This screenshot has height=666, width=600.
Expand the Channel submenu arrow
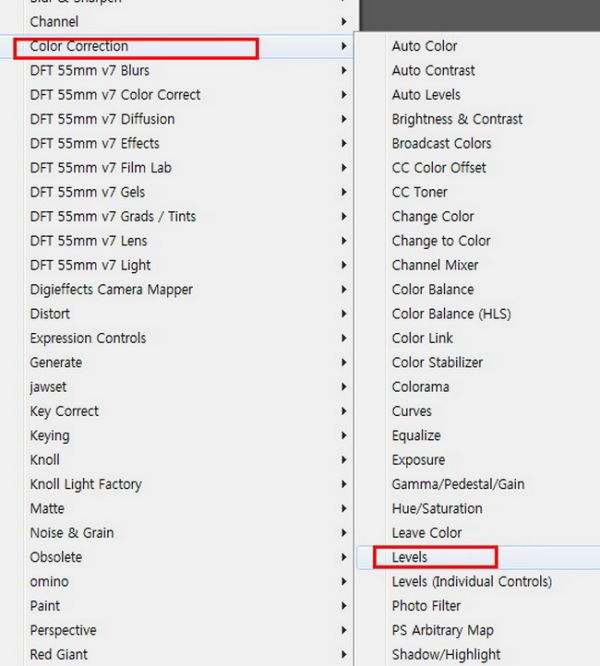[344, 22]
